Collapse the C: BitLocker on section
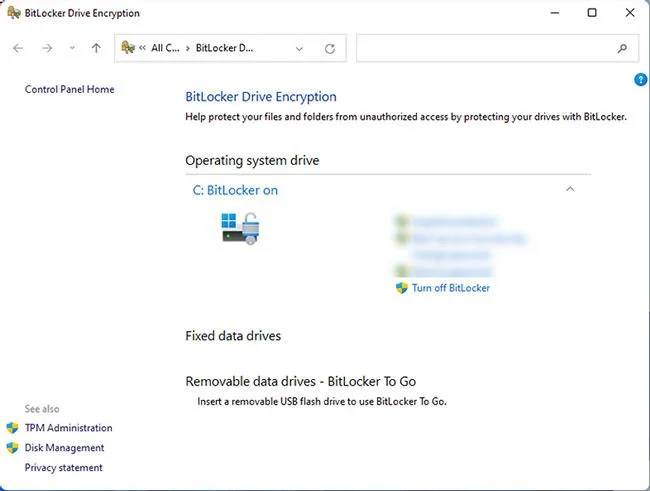Screen dimensions: 650x491 click(570, 190)
